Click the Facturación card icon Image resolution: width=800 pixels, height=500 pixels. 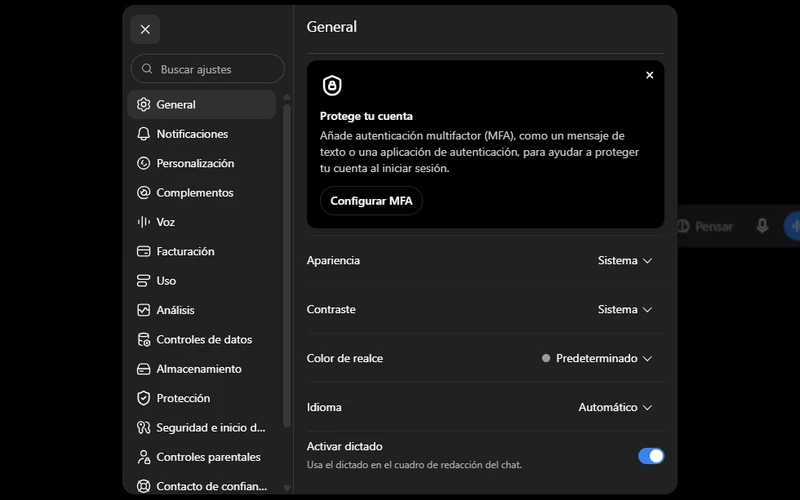point(143,251)
